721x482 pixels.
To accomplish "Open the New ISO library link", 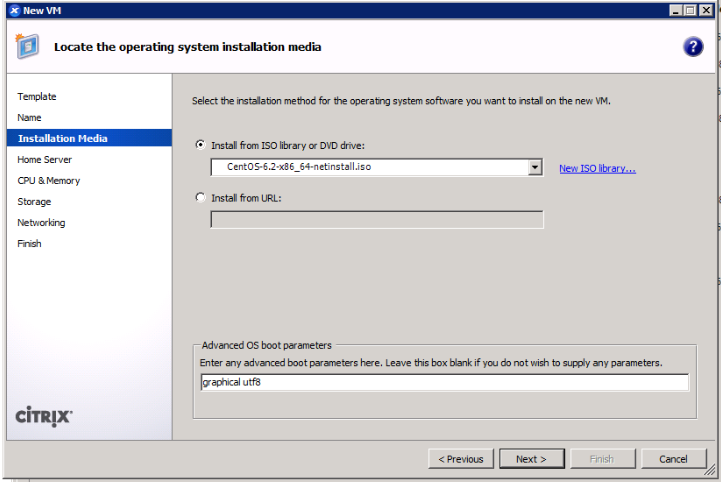I will [x=597, y=168].
